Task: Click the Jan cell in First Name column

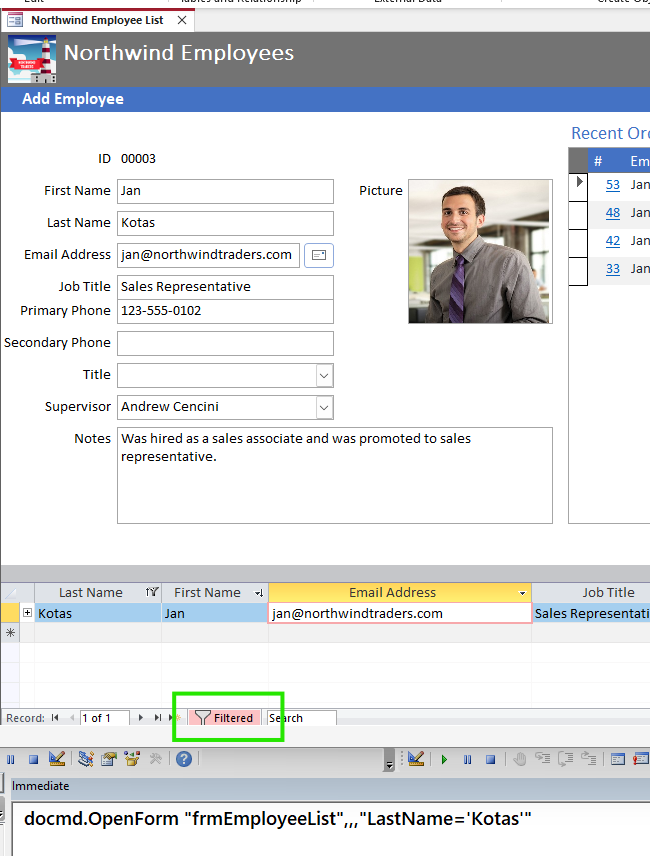Action: [214, 613]
